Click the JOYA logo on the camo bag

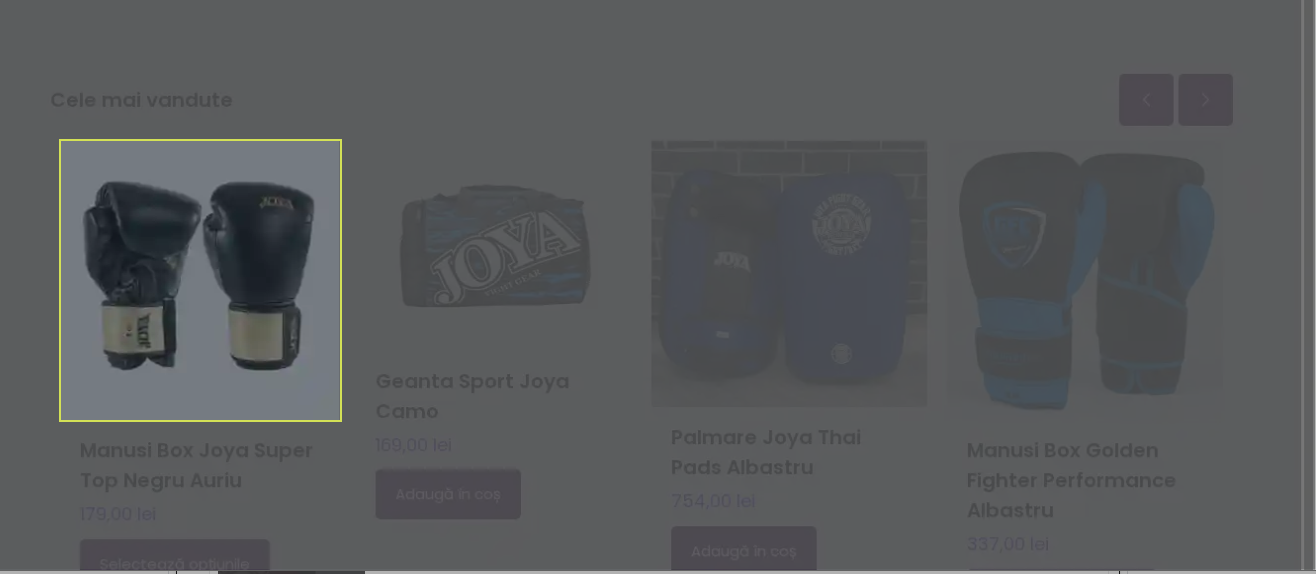(507, 256)
